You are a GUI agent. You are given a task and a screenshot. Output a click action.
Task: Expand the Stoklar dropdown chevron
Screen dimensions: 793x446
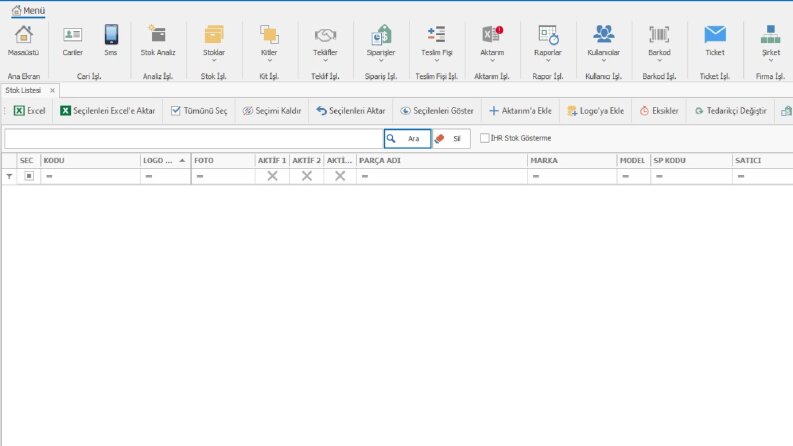pos(214,61)
